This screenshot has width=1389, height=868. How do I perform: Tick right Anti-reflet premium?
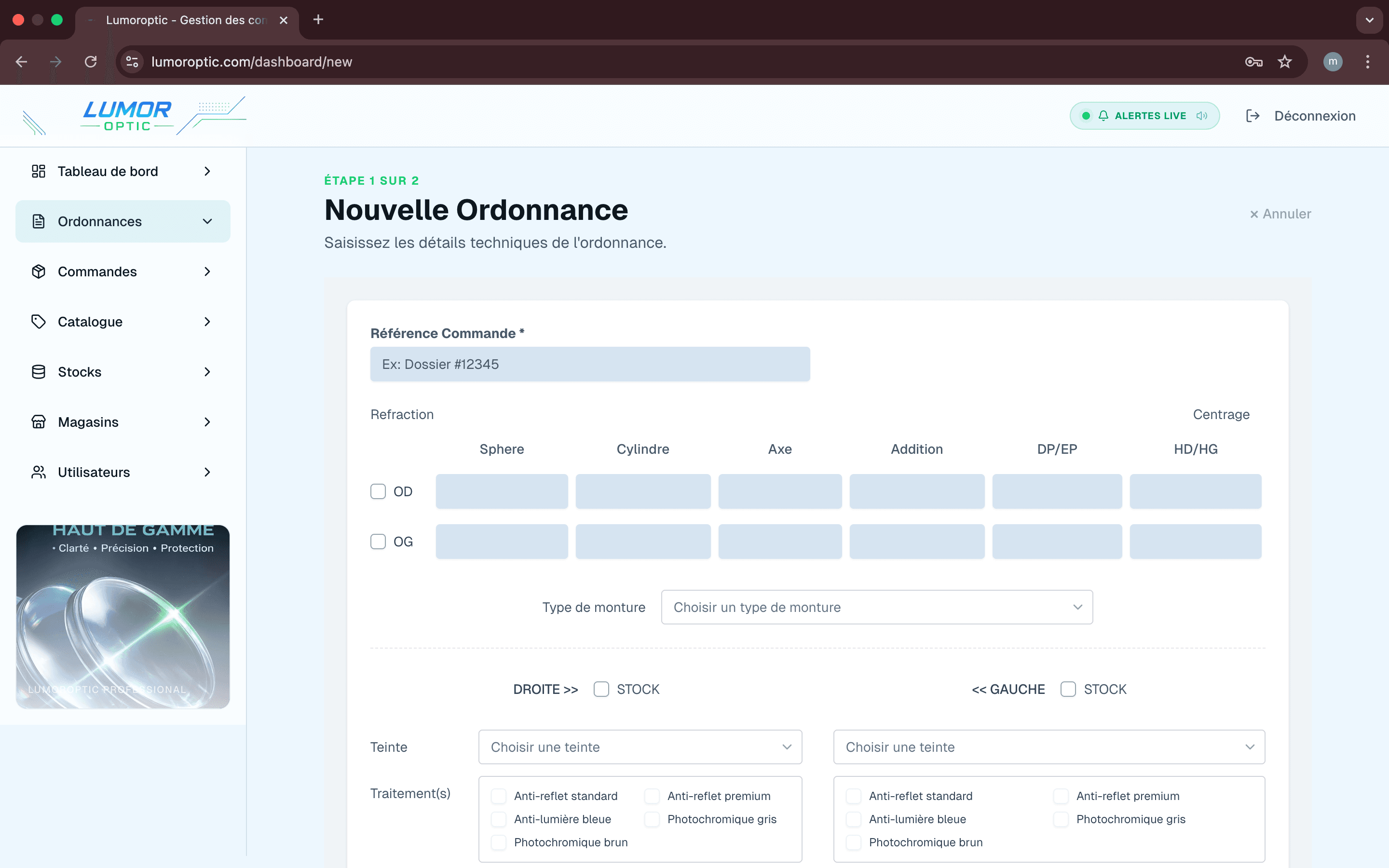(652, 796)
